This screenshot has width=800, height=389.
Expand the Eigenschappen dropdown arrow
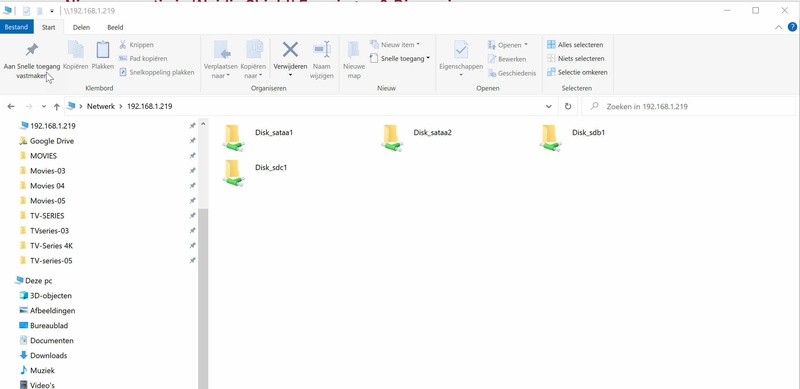click(x=461, y=75)
